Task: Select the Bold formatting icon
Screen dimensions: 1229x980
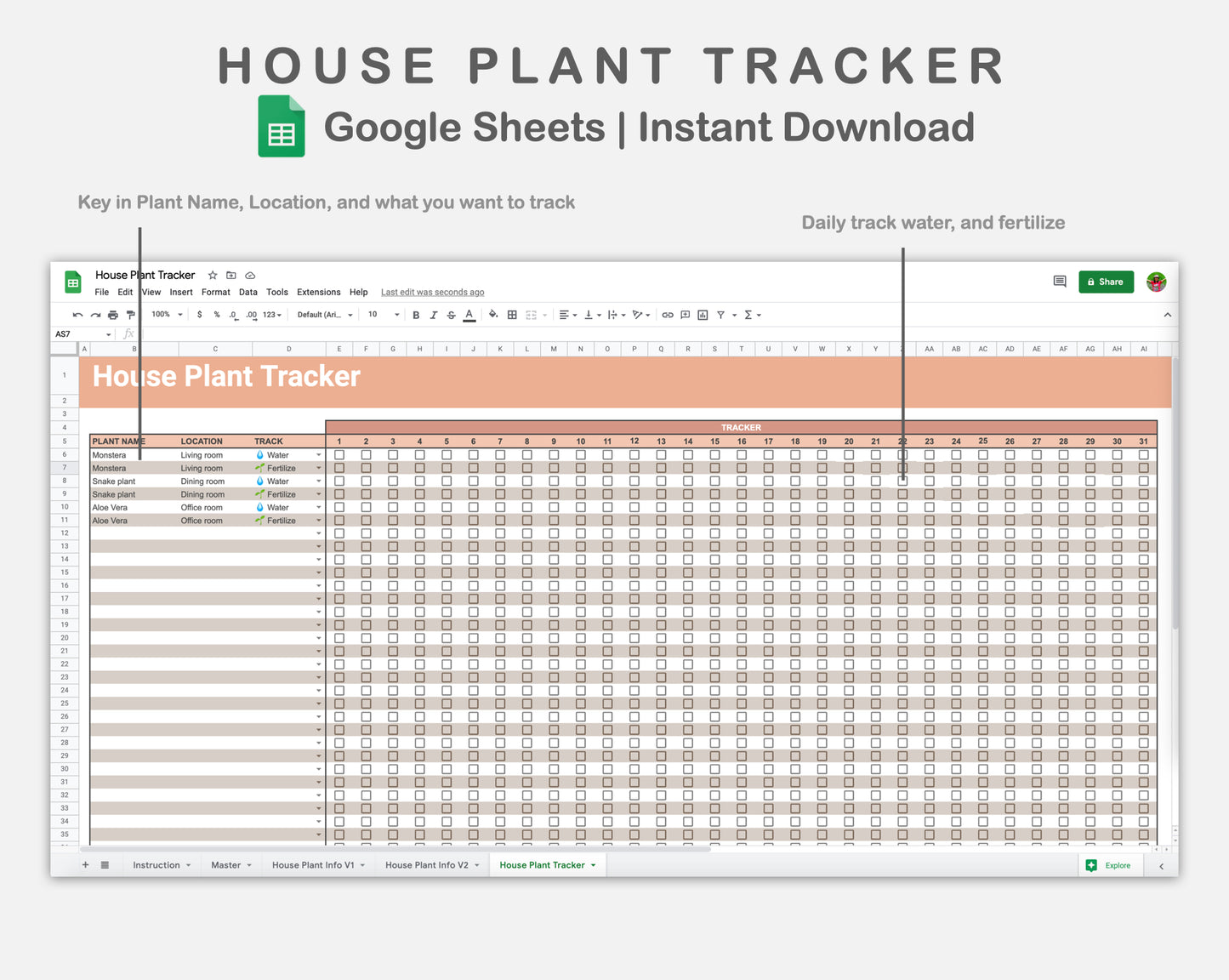Action: [416, 315]
